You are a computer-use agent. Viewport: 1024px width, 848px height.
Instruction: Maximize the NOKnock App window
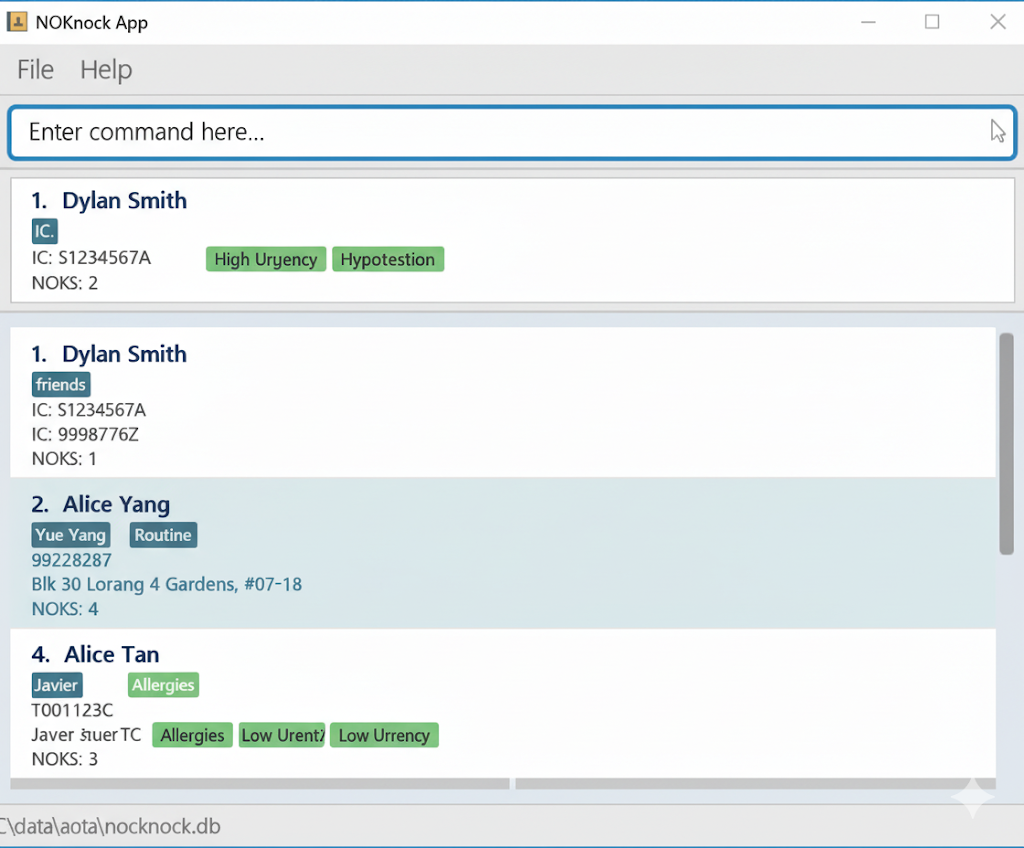click(932, 22)
